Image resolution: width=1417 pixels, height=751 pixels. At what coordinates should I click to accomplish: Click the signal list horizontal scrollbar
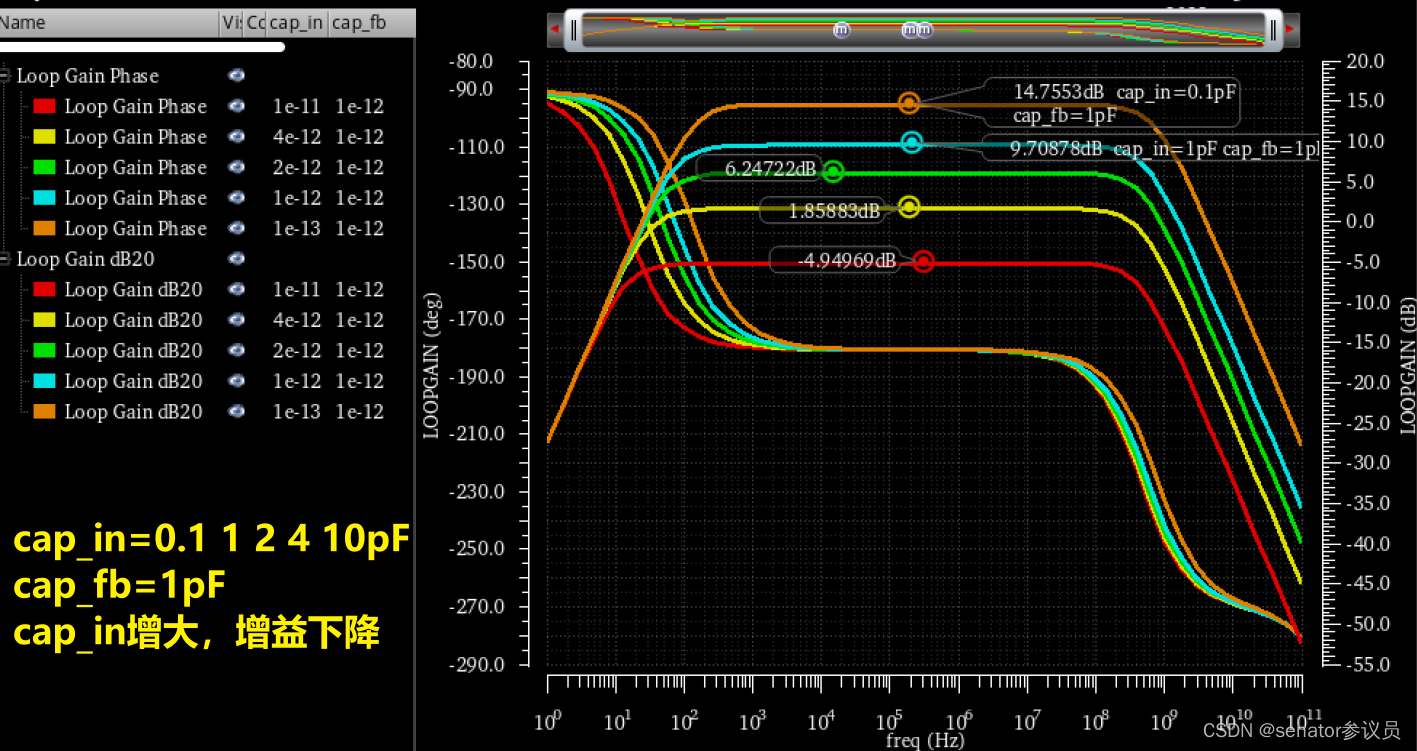click(142, 46)
